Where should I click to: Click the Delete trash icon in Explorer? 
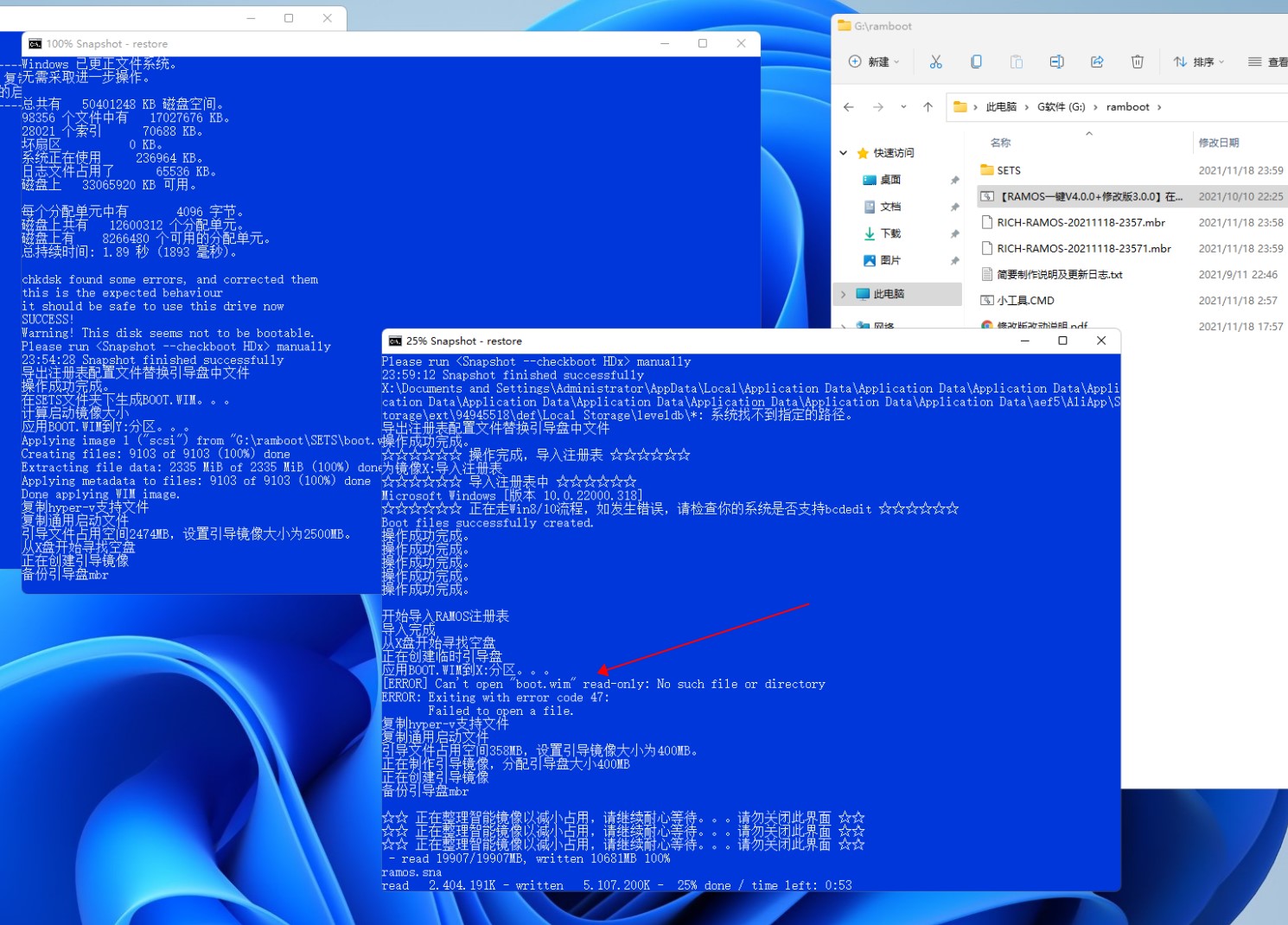(1137, 61)
